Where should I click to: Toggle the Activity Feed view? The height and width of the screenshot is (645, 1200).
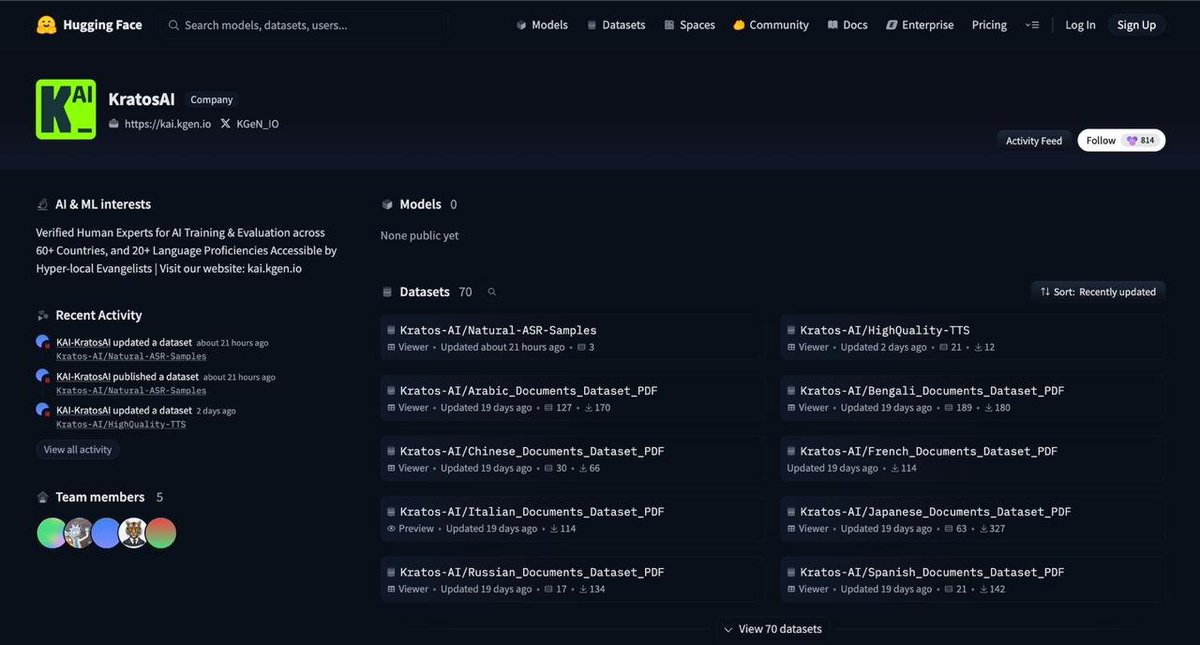(x=1034, y=140)
